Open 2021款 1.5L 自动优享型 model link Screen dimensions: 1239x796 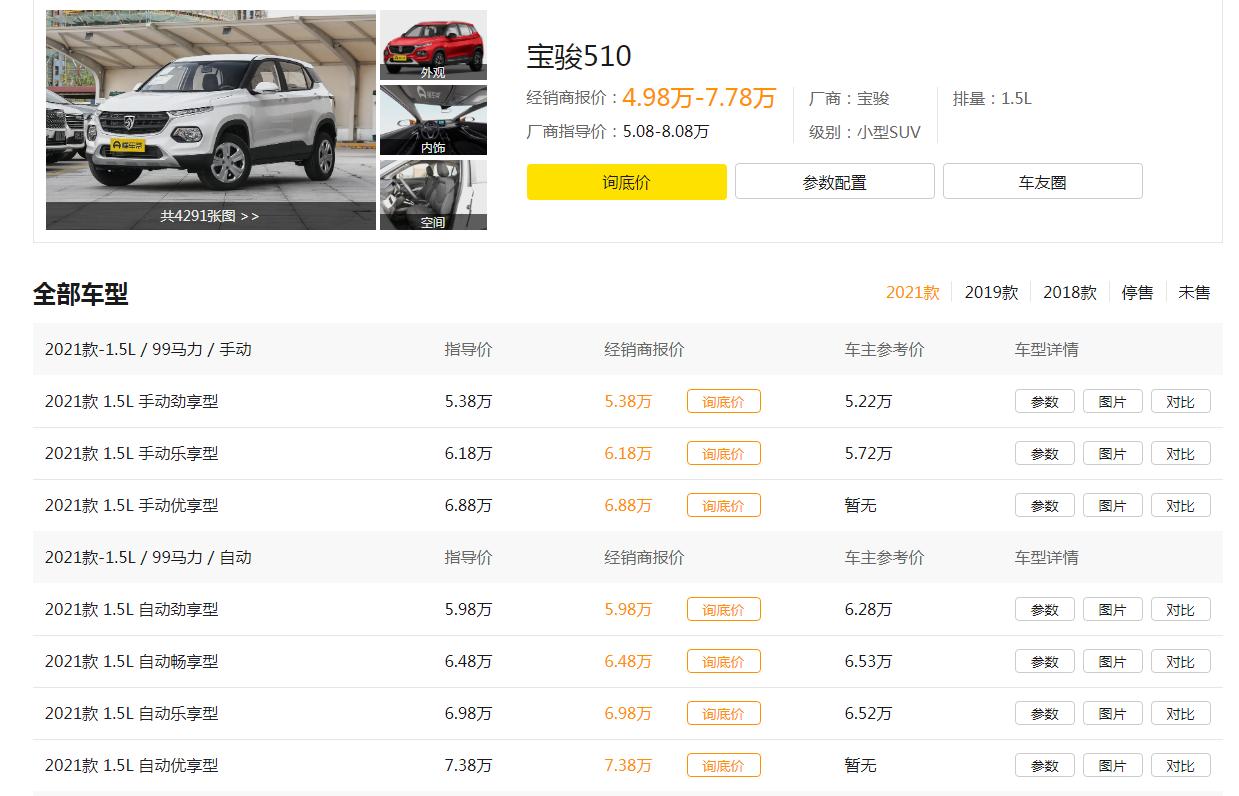coord(131,765)
